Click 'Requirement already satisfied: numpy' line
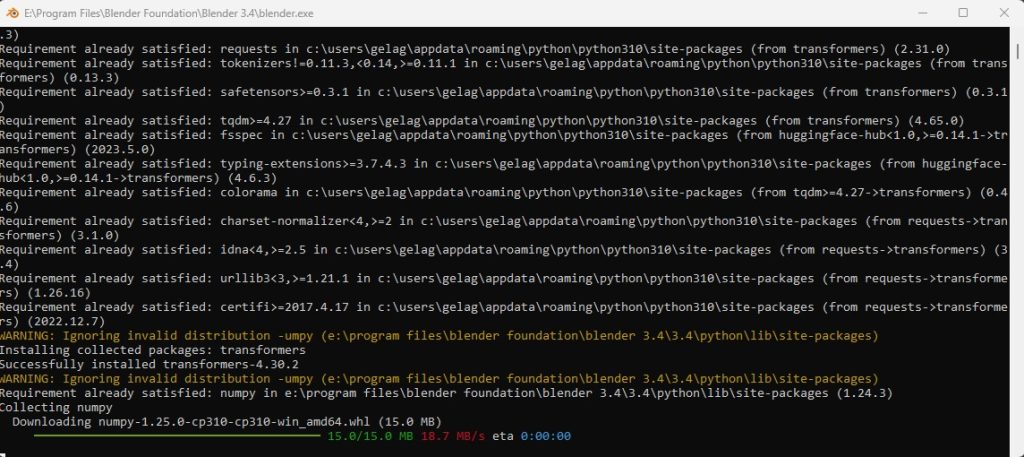Viewport: 1024px width, 457px height. [446, 393]
